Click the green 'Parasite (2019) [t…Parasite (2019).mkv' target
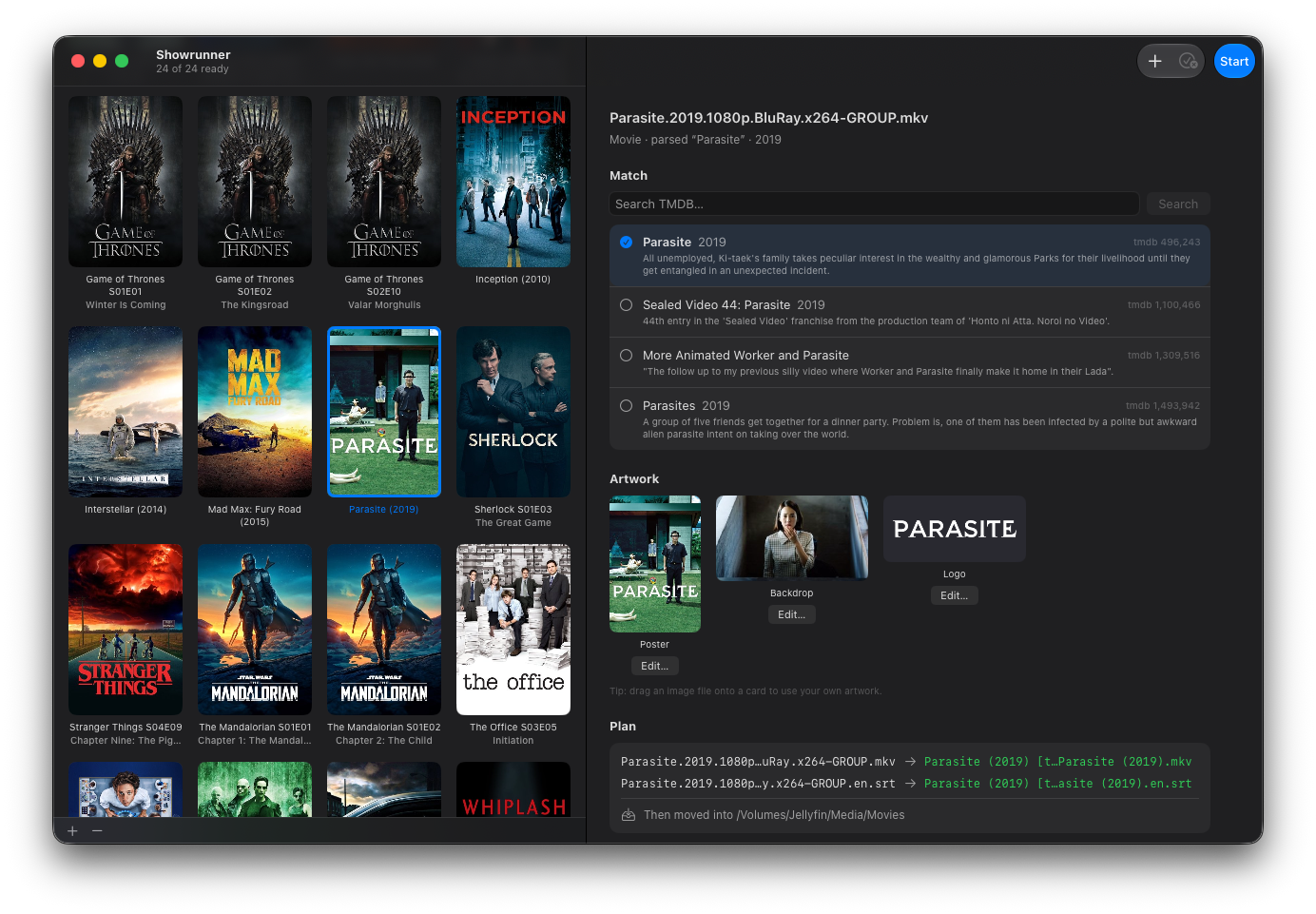Screen dimensions: 1316x914 pos(1057,762)
